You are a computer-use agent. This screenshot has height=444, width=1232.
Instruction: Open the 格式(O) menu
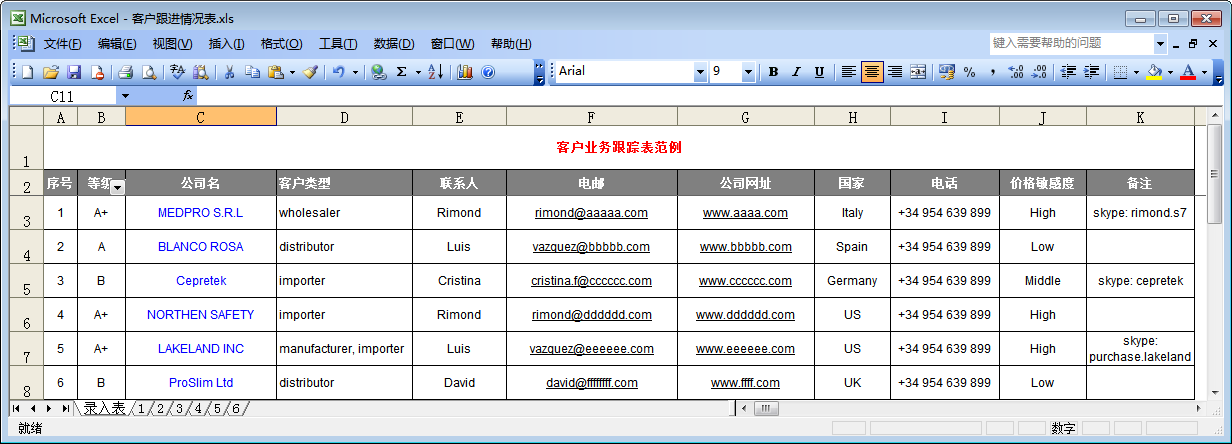pyautogui.click(x=281, y=43)
